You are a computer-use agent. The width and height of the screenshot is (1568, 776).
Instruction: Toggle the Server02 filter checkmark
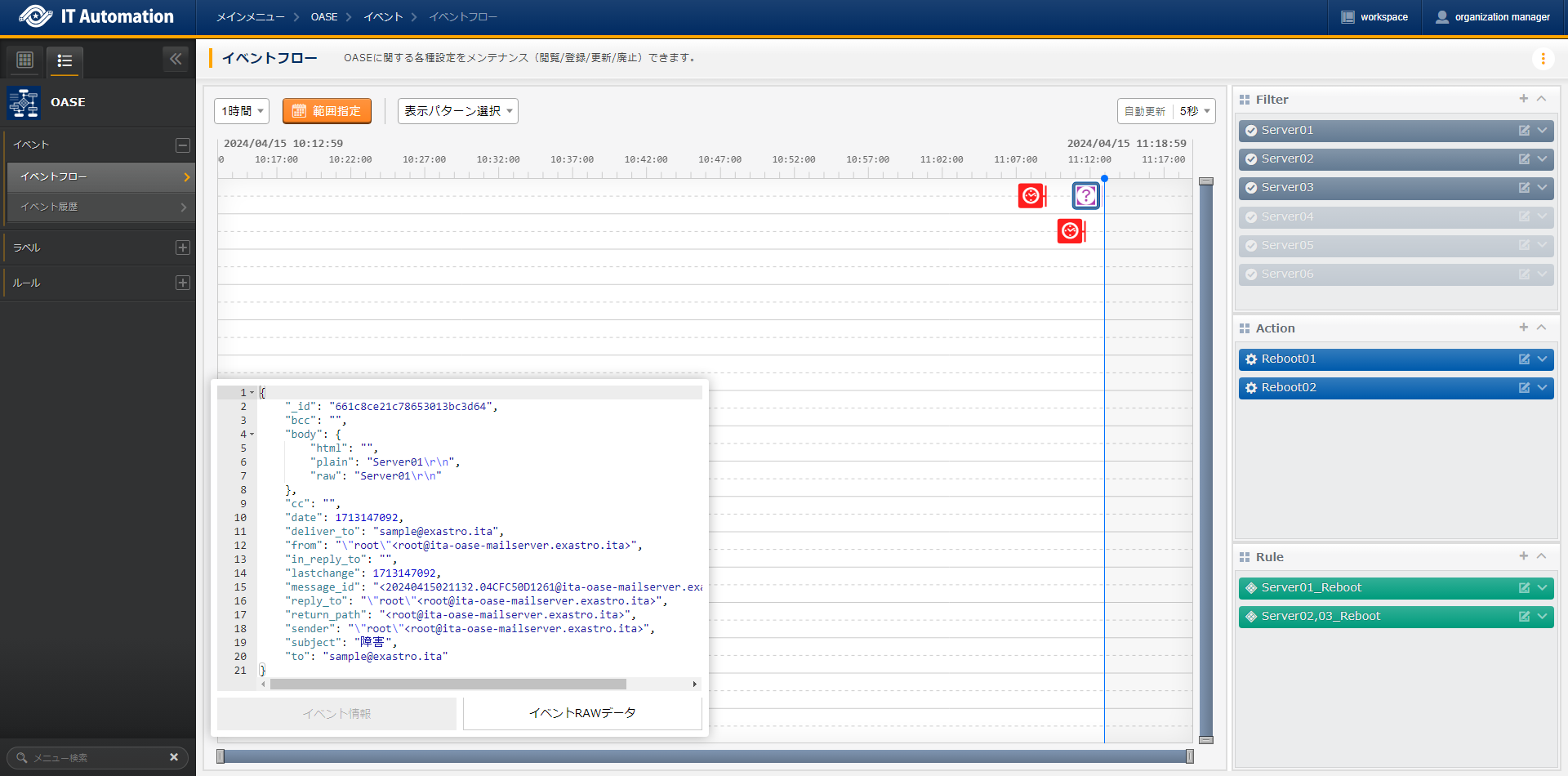point(1251,159)
